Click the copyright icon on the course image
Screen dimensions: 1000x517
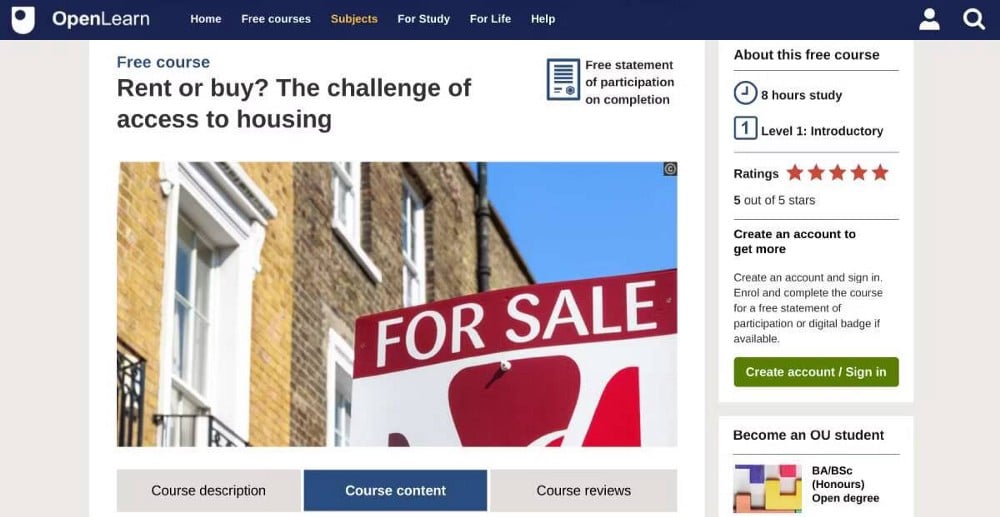pyautogui.click(x=670, y=169)
